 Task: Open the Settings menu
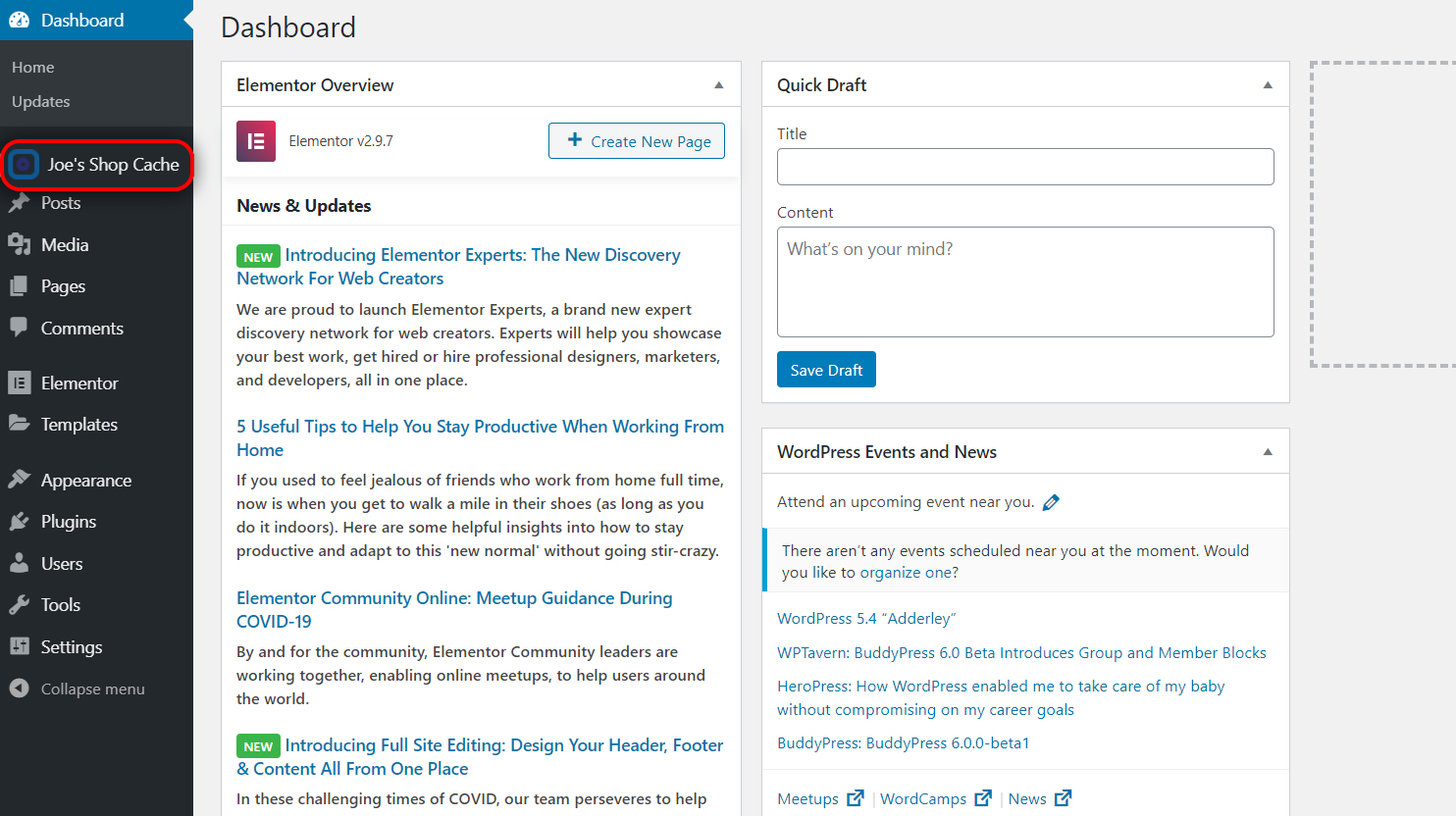pyautogui.click(x=72, y=646)
